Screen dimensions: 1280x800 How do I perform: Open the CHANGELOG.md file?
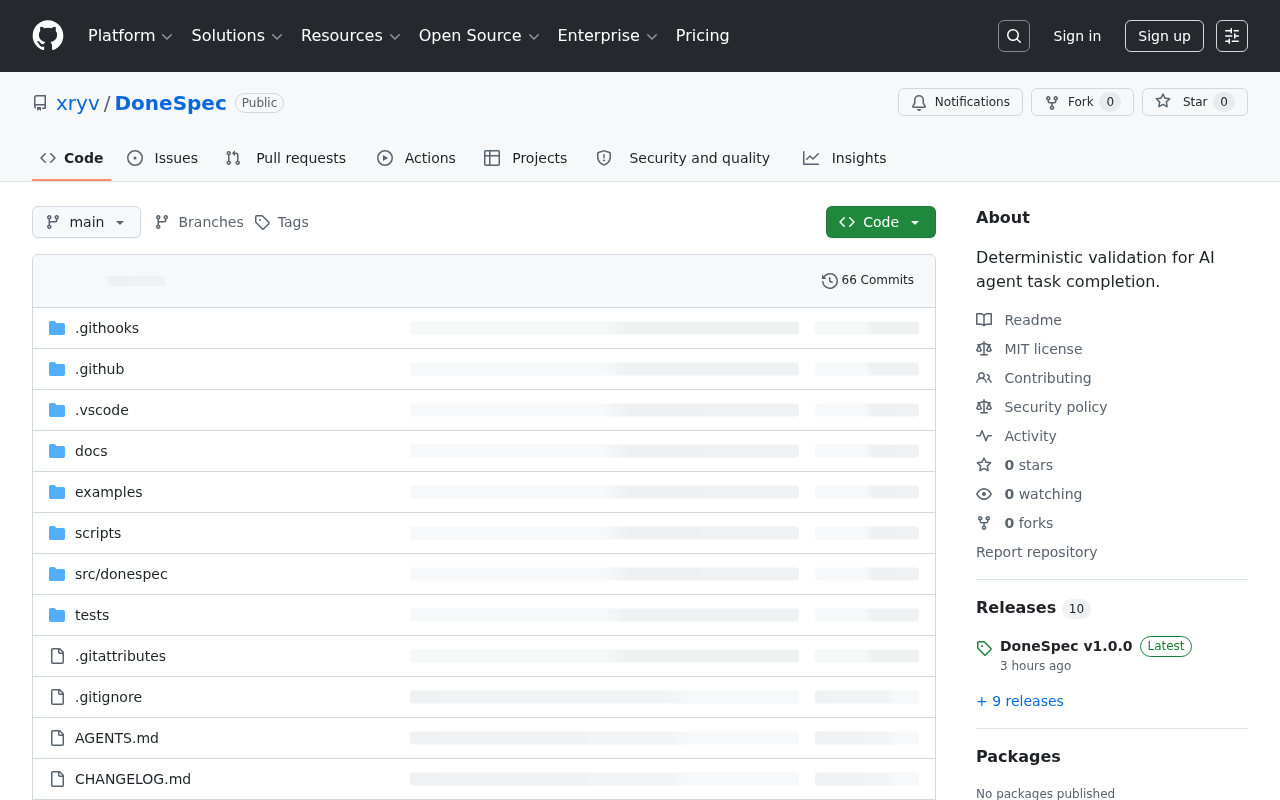click(133, 779)
